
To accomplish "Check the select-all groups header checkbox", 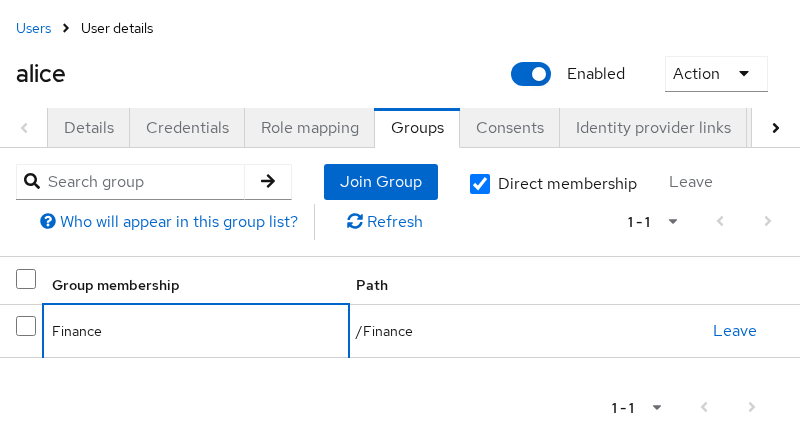I will 26,279.
